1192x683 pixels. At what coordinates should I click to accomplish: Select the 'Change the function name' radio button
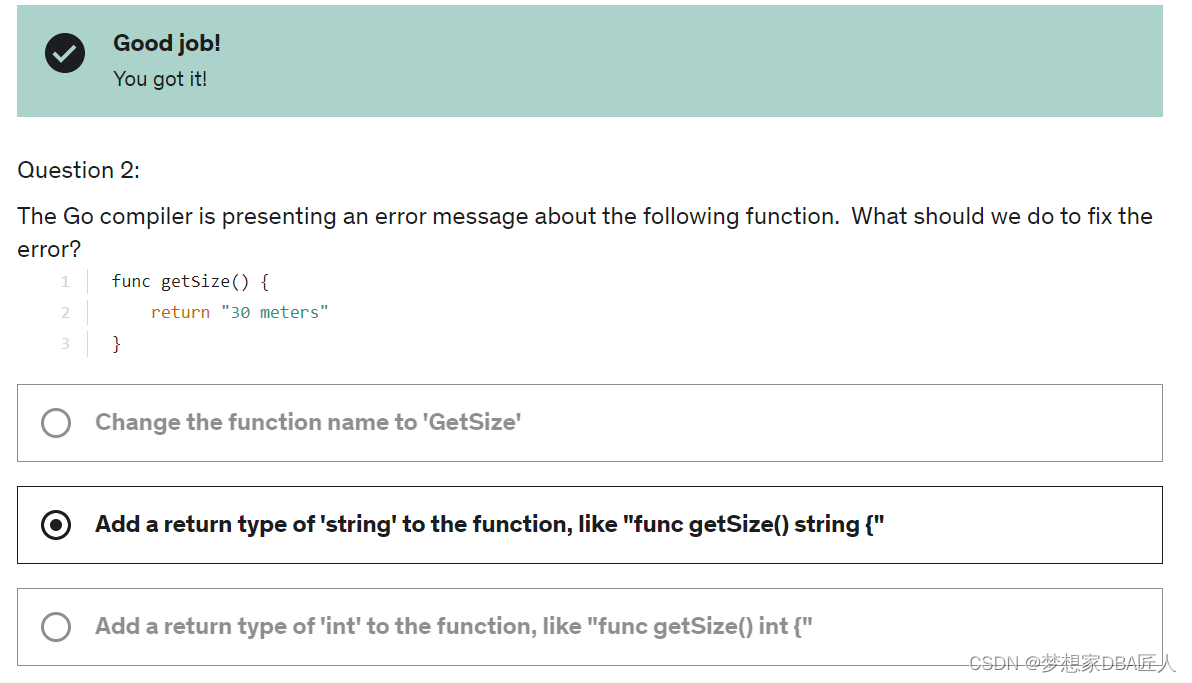click(56, 423)
